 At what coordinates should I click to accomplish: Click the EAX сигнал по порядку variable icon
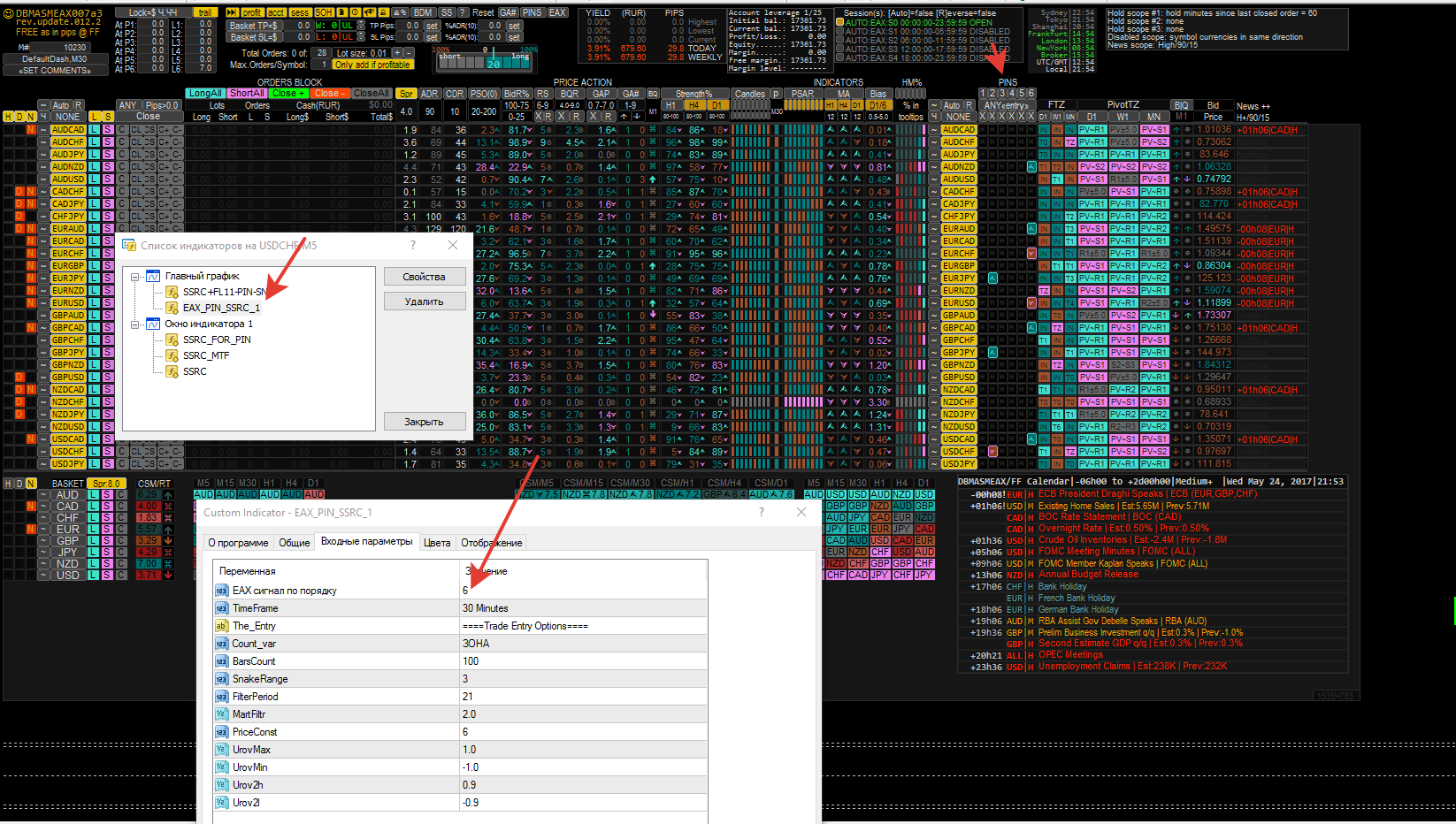[221, 591]
